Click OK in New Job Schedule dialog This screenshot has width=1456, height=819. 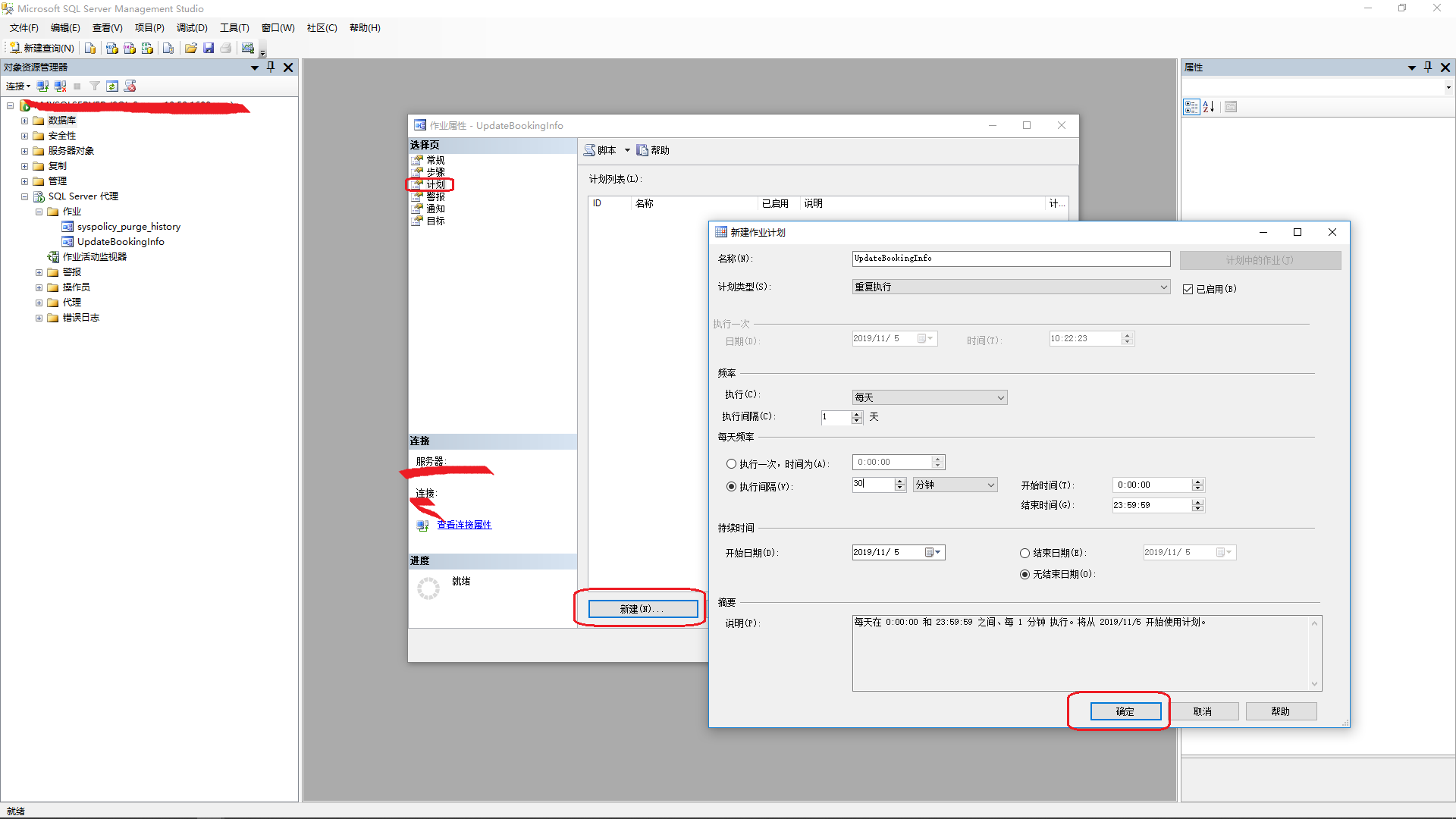[1125, 711]
